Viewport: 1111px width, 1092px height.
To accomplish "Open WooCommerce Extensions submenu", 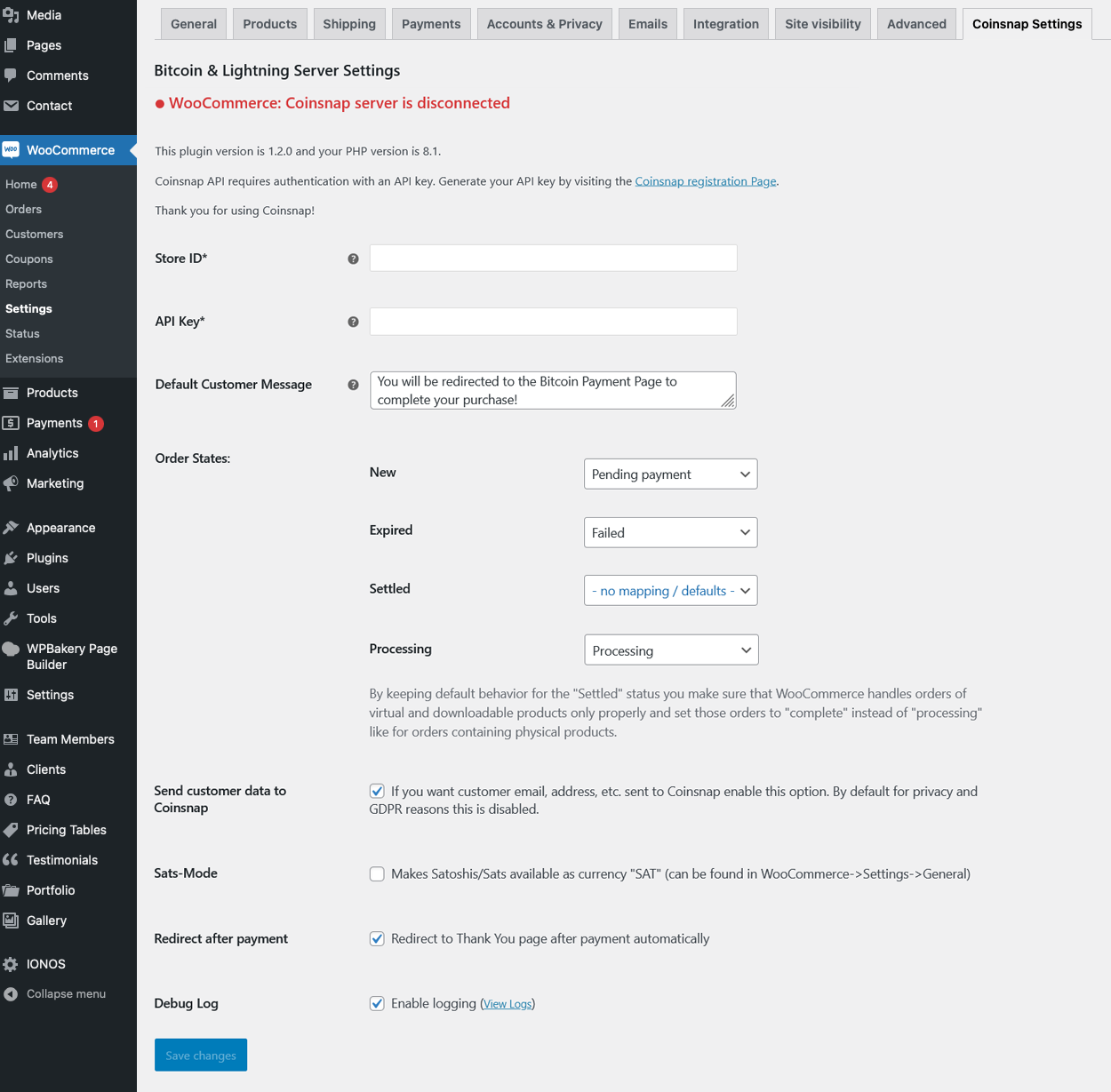I will pos(35,359).
